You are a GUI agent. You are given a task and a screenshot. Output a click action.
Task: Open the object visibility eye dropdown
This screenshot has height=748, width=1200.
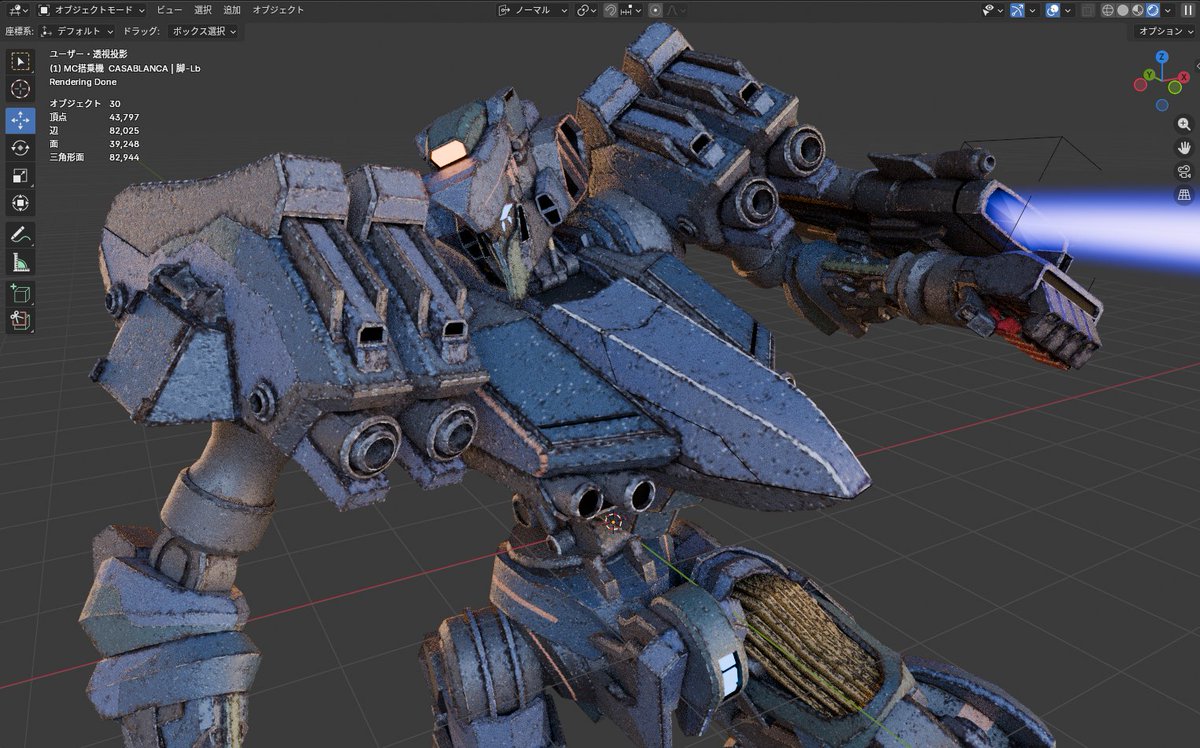coord(992,9)
